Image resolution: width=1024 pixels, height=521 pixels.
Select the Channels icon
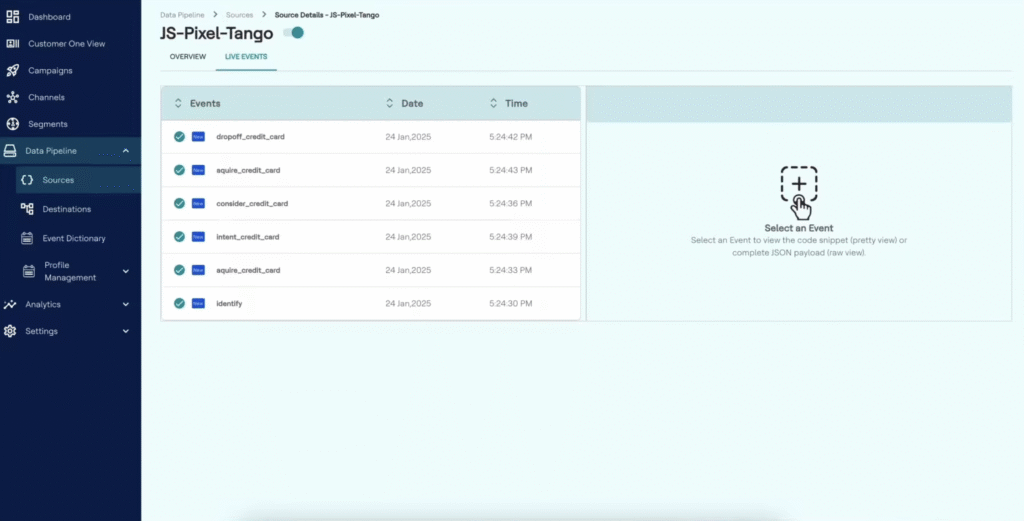tap(12, 98)
